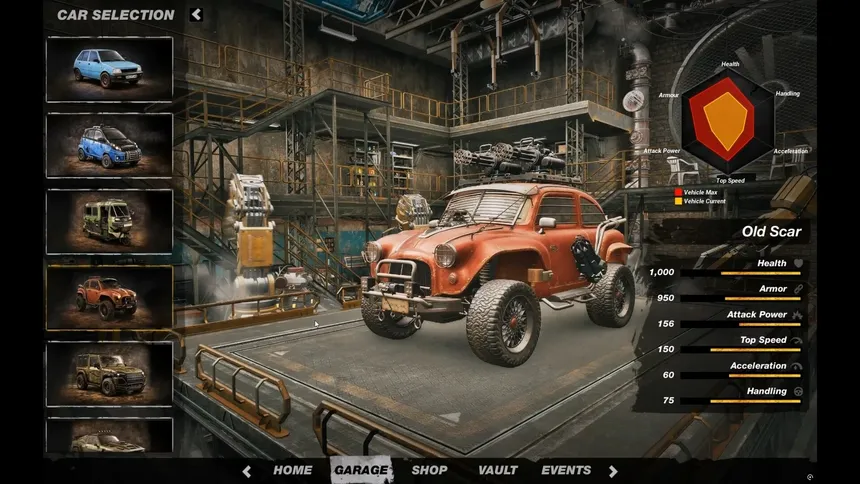
Task: Select the armored blue car thumbnail
Action: pos(110,145)
